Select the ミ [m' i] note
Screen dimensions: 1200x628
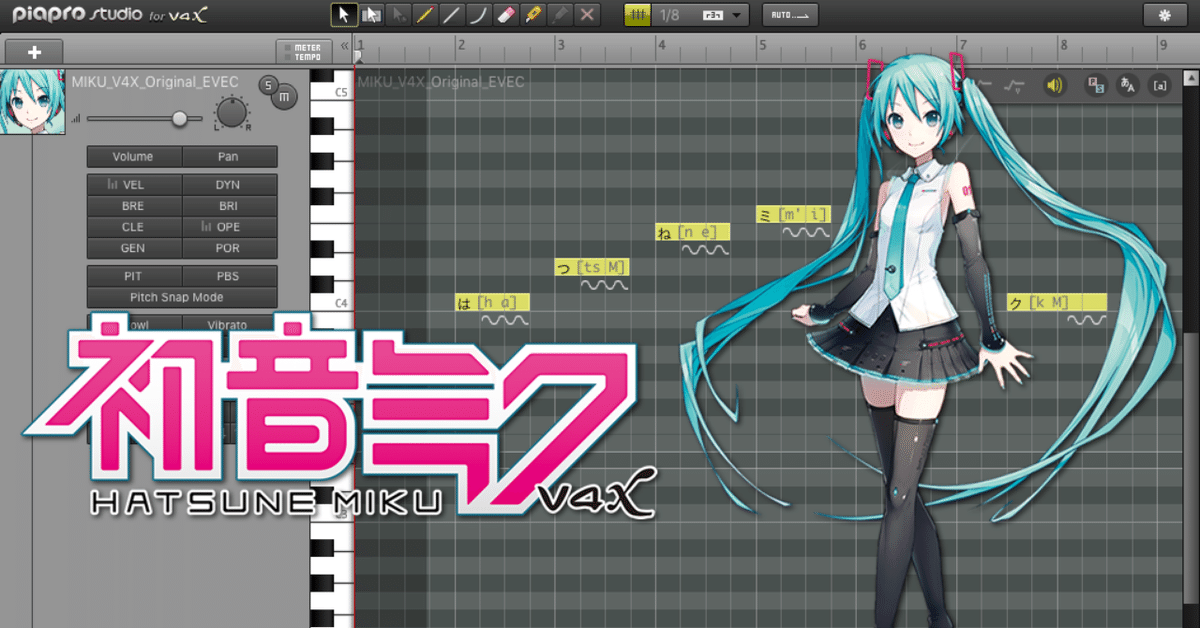click(x=793, y=214)
